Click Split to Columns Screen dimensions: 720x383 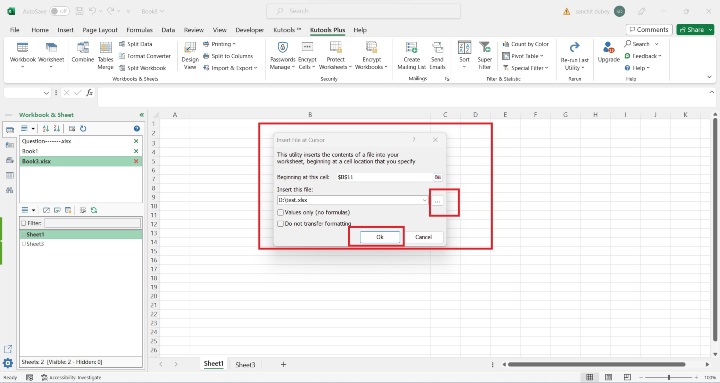pyautogui.click(x=228, y=56)
